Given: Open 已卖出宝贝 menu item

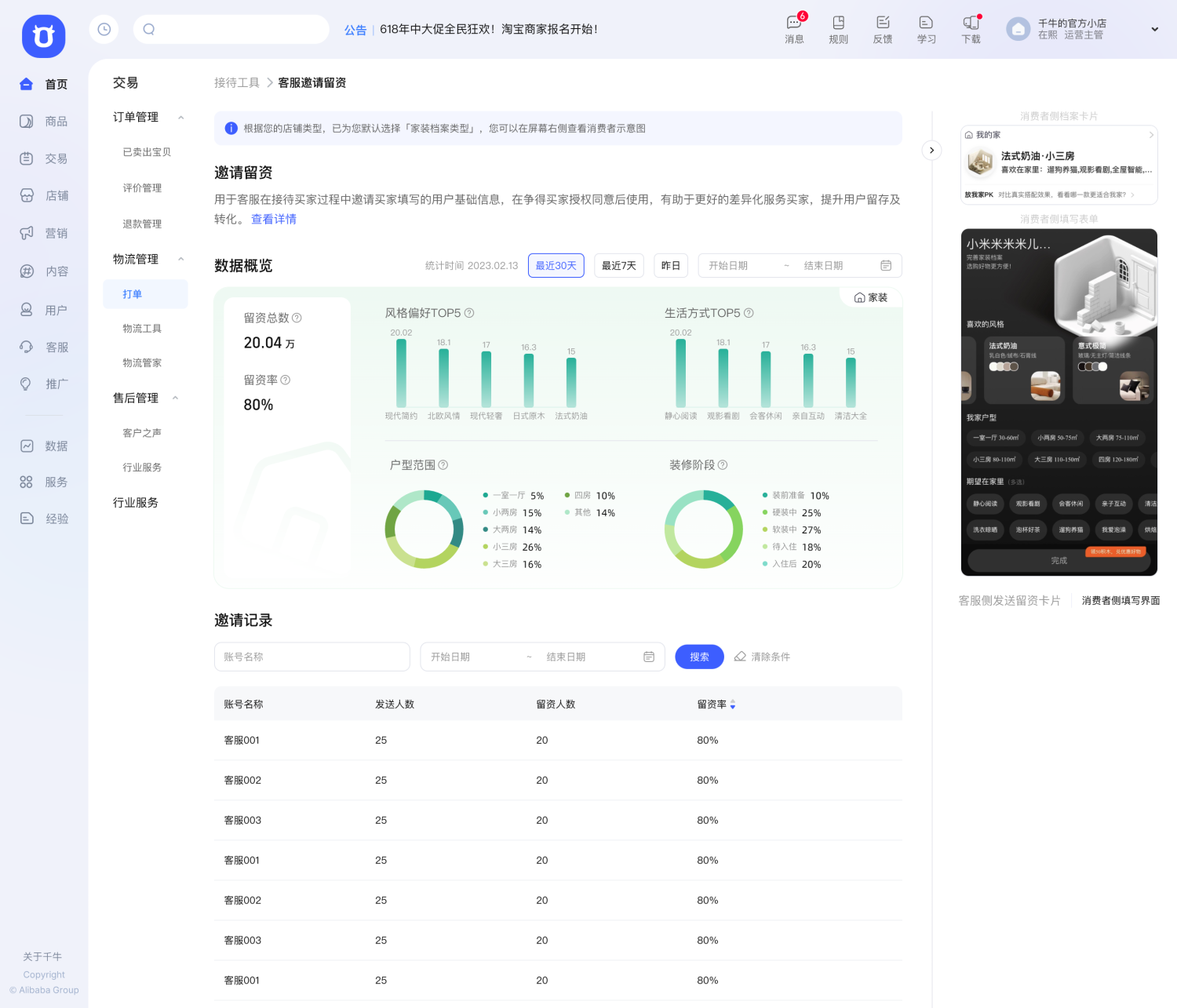Looking at the screenshot, I should point(146,152).
